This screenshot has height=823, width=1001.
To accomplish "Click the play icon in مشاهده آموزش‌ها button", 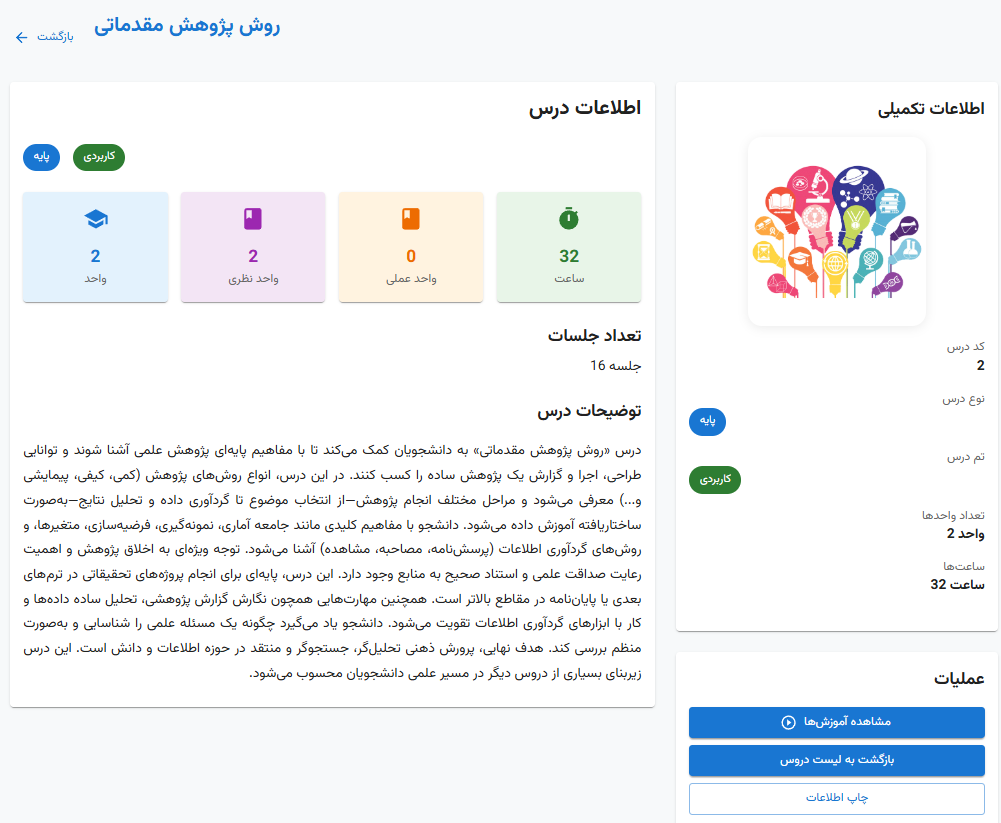I will point(788,722).
